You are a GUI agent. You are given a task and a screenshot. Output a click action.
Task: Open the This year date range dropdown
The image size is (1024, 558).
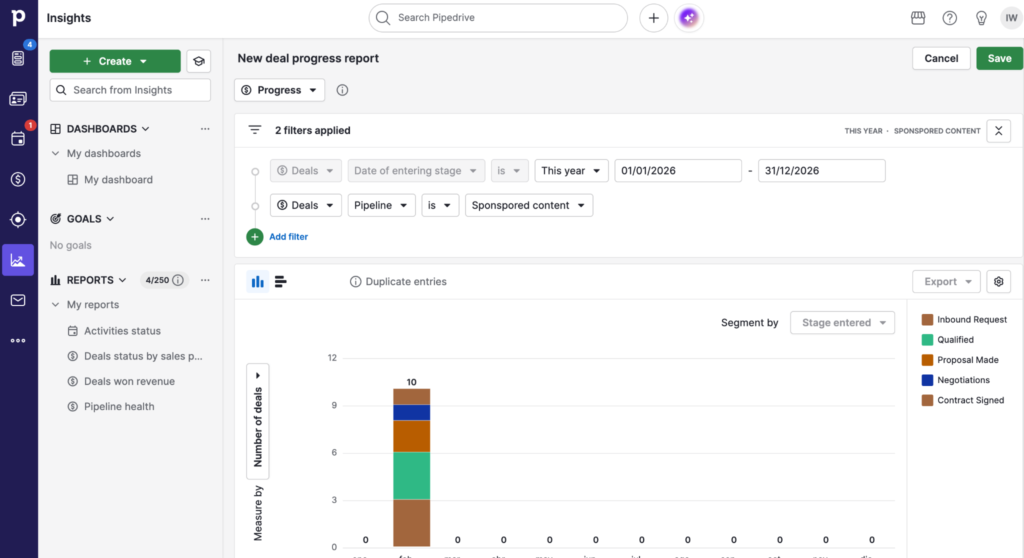point(571,171)
